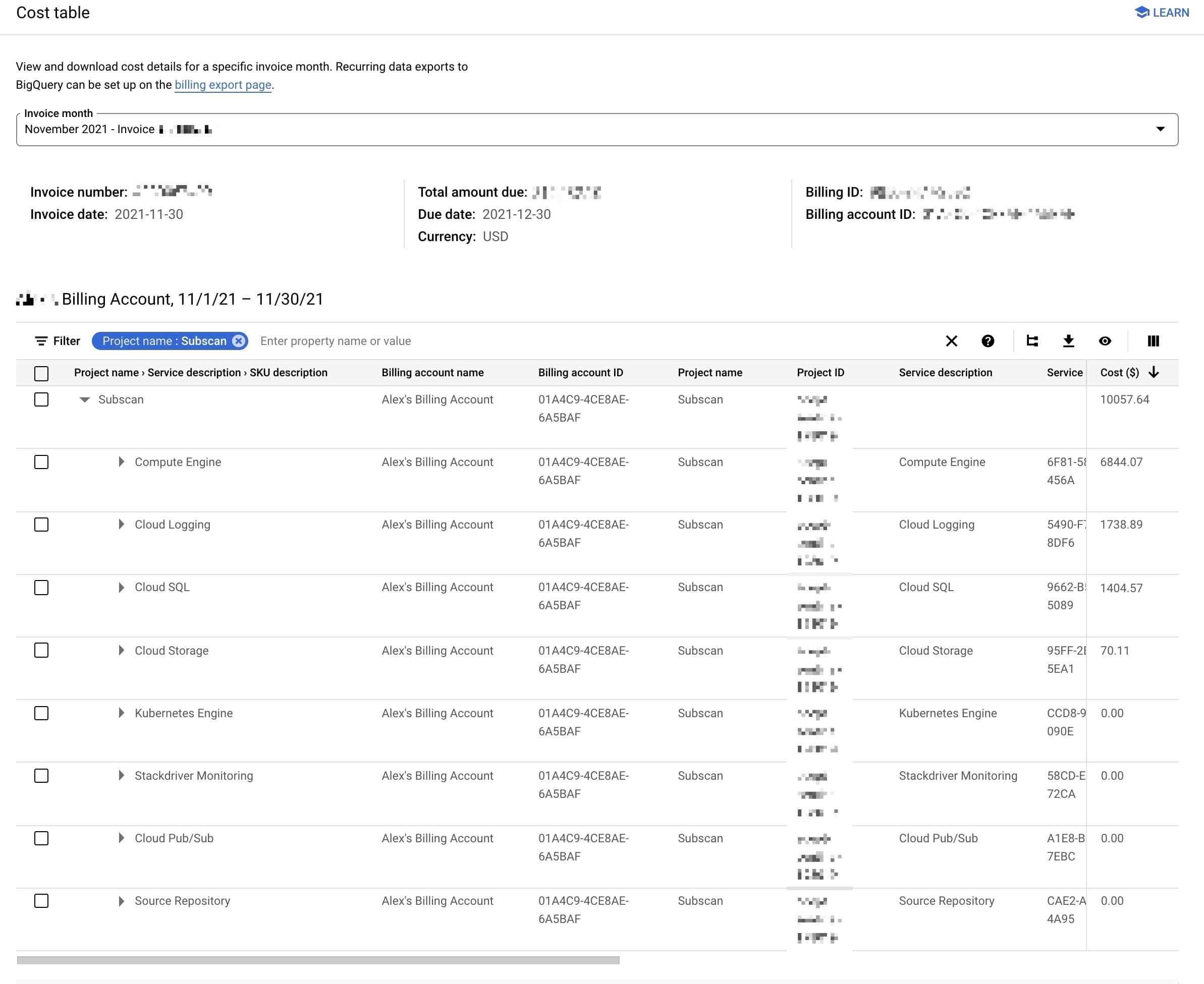This screenshot has width=1204, height=984.
Task: Collapse the Subscan project row
Action: 84,399
